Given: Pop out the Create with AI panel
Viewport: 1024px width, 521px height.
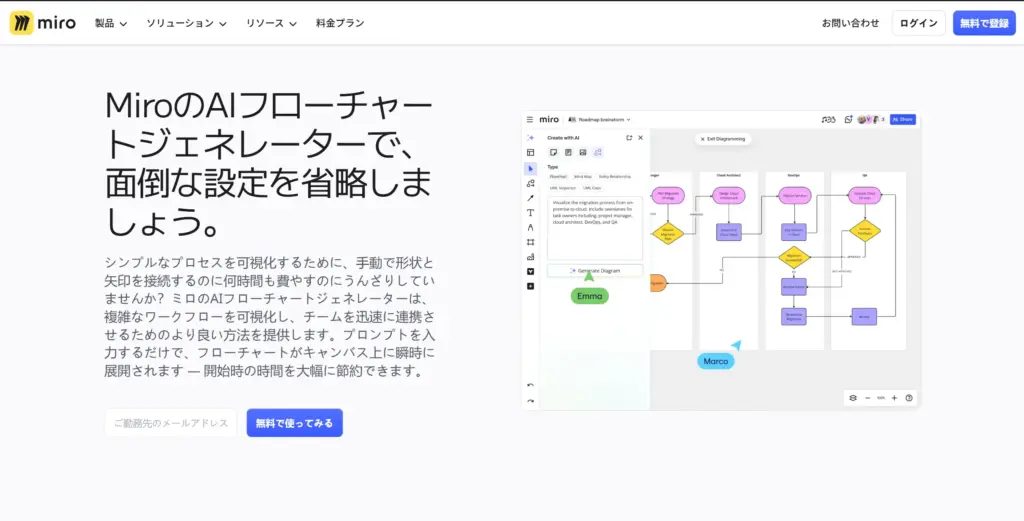Looking at the screenshot, I should tap(629, 138).
